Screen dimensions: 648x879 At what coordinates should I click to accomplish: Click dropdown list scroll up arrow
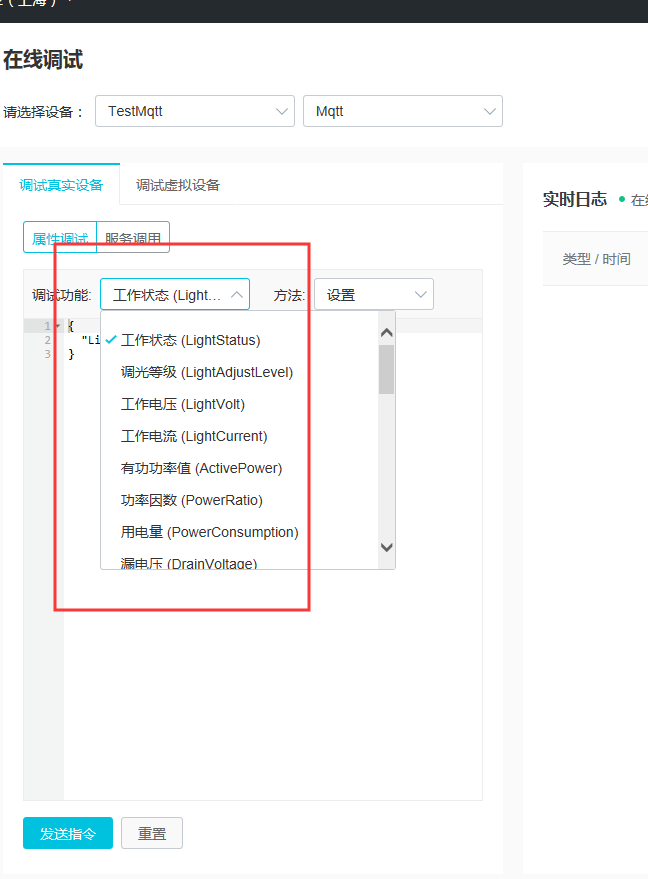386,332
